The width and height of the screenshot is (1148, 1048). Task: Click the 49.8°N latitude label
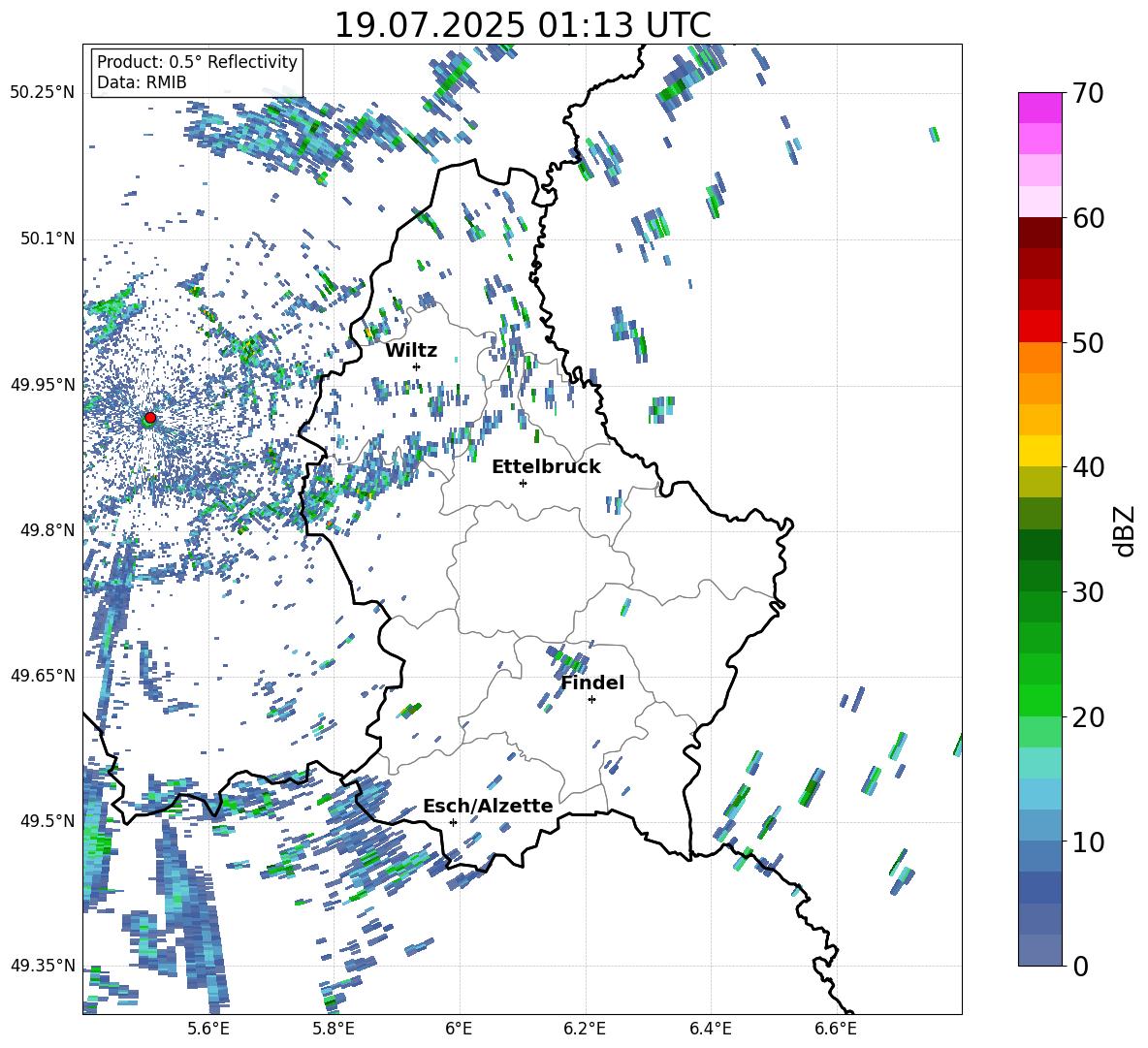[x=48, y=530]
